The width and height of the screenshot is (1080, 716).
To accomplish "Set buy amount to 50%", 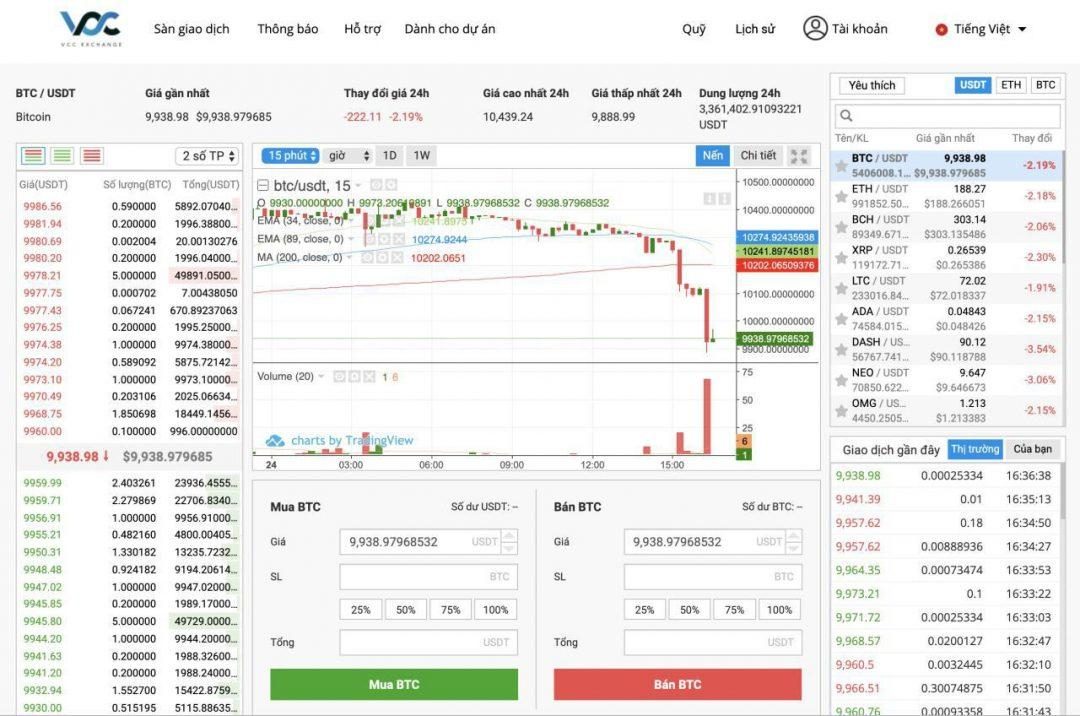I will pos(406,610).
